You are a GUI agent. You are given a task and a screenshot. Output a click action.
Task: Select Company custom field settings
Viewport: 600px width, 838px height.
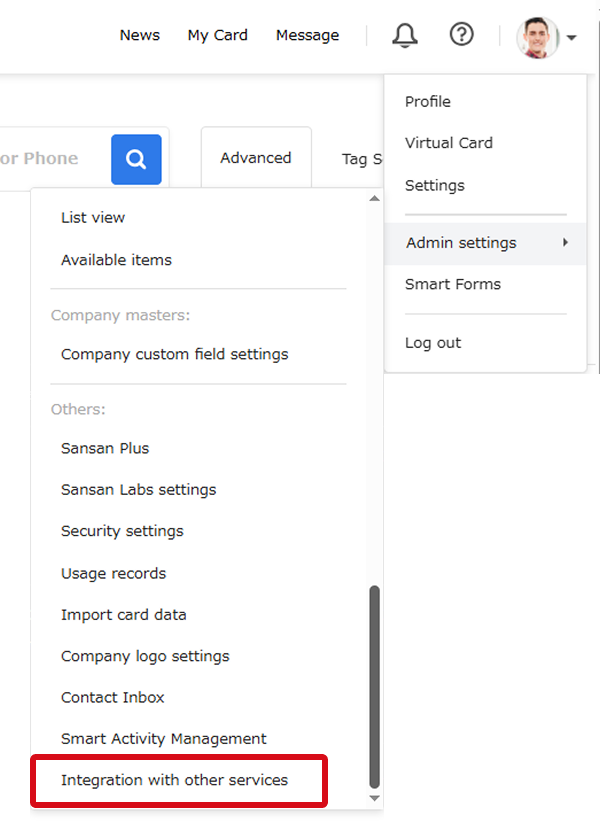(175, 354)
